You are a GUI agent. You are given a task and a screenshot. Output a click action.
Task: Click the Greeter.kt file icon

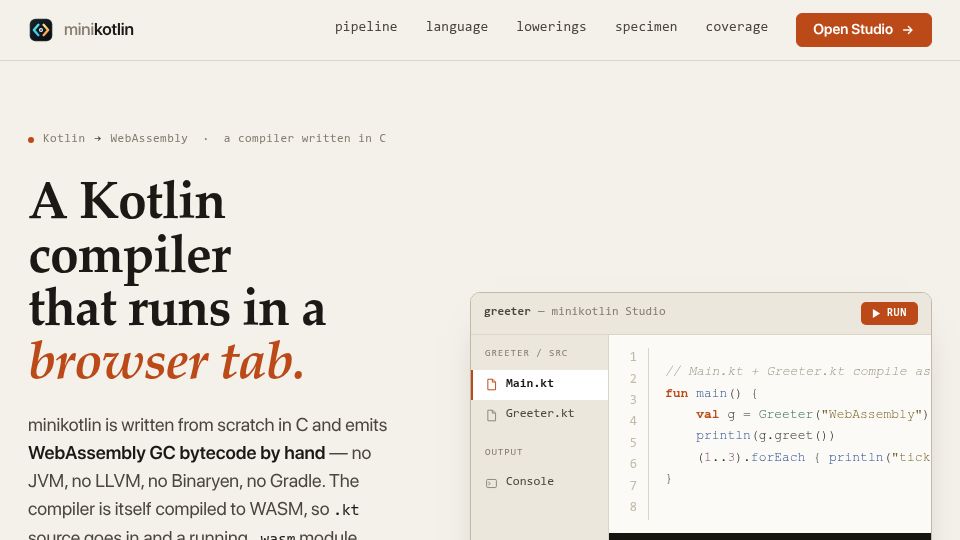tap(491, 416)
